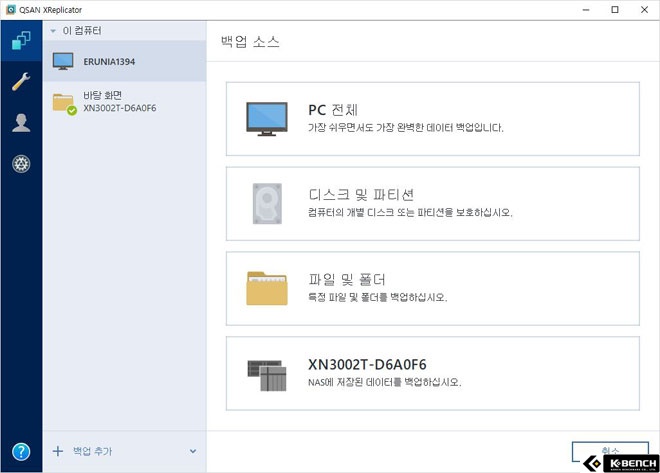The height and width of the screenshot is (473, 660).
Task: Select the 바탕 화면 XN3002T-D6A0F6 backup
Action: pyautogui.click(x=125, y=102)
